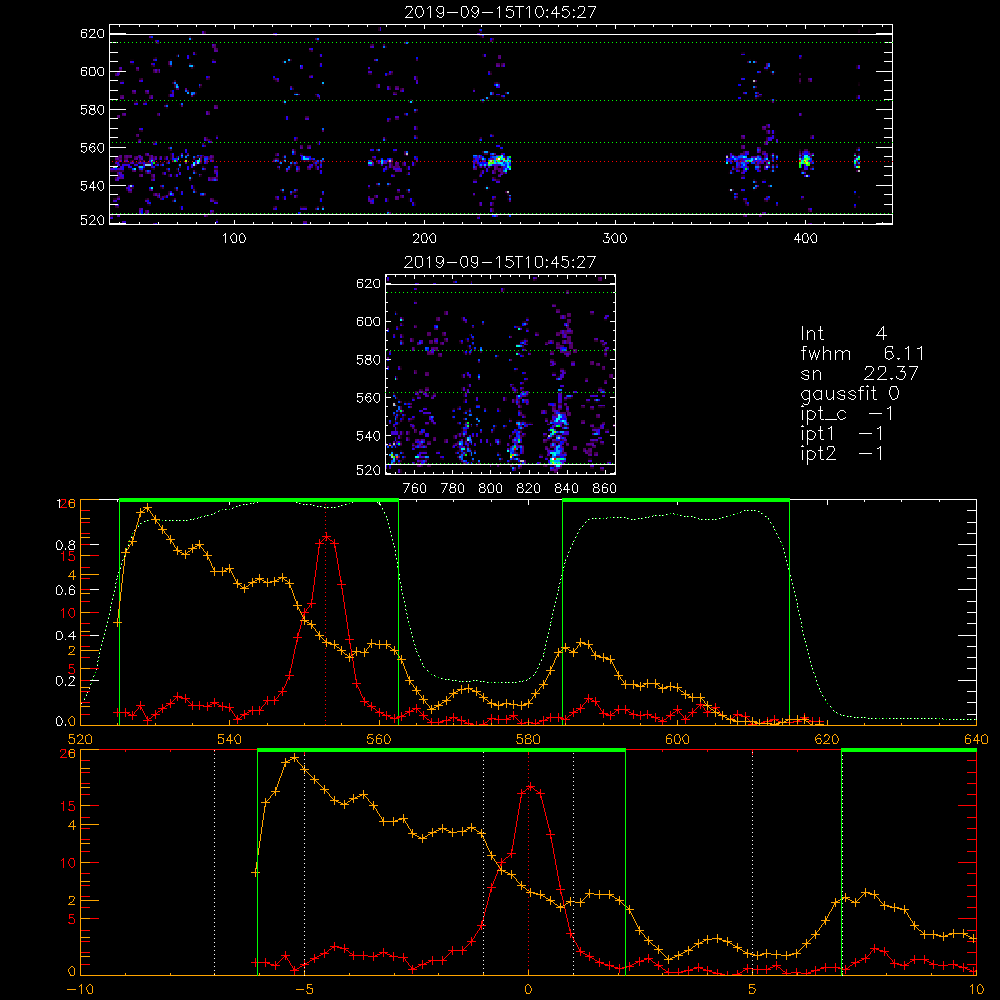Select the 'Int 4' readout line

pyautogui.click(x=843, y=334)
